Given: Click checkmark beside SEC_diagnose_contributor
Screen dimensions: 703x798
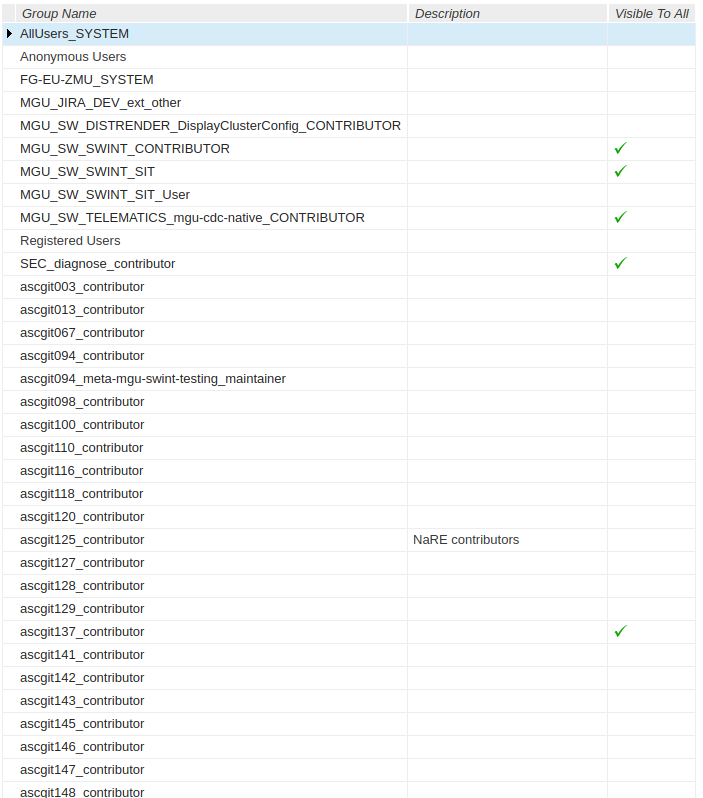Looking at the screenshot, I should tap(620, 263).
